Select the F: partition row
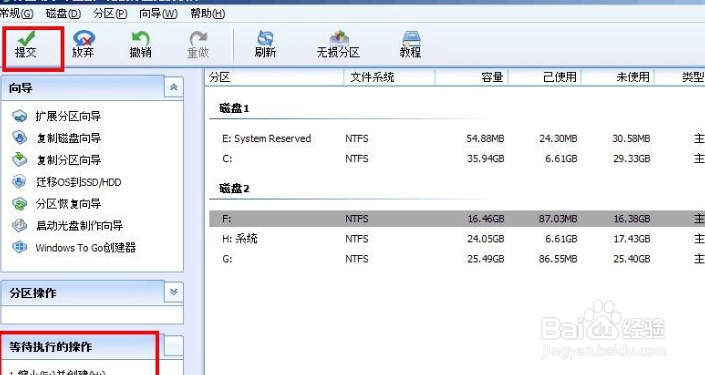This screenshot has height=375, width=705. pyautogui.click(x=457, y=219)
